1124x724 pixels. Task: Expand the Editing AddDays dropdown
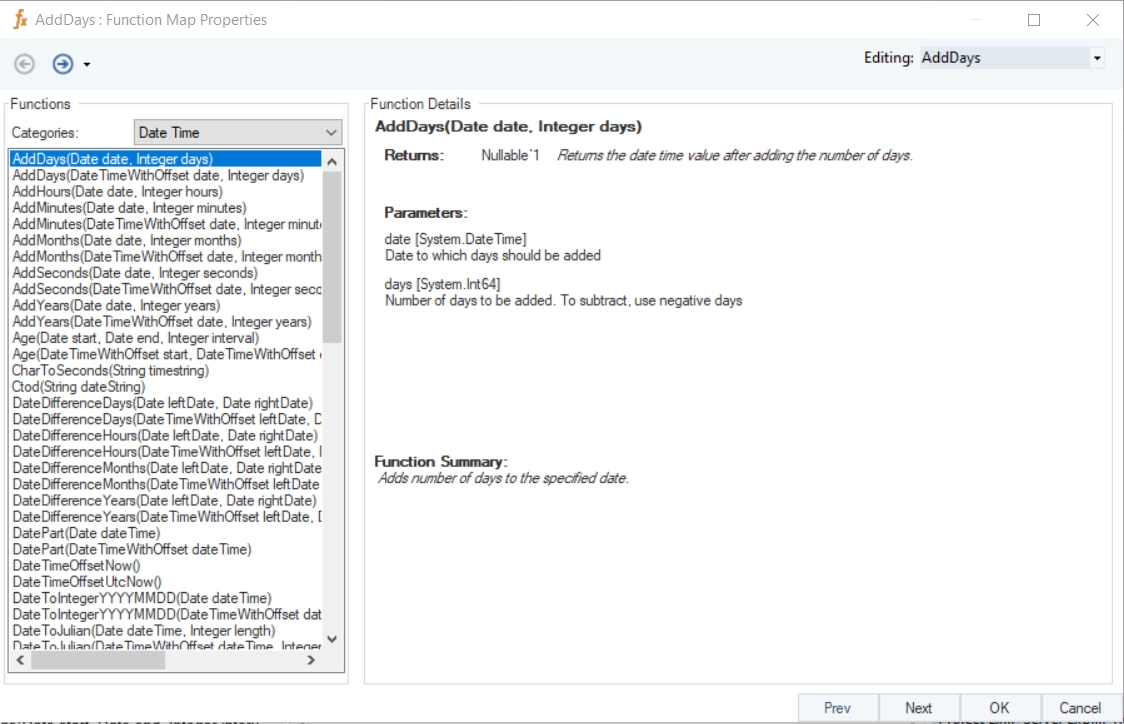[x=1097, y=58]
